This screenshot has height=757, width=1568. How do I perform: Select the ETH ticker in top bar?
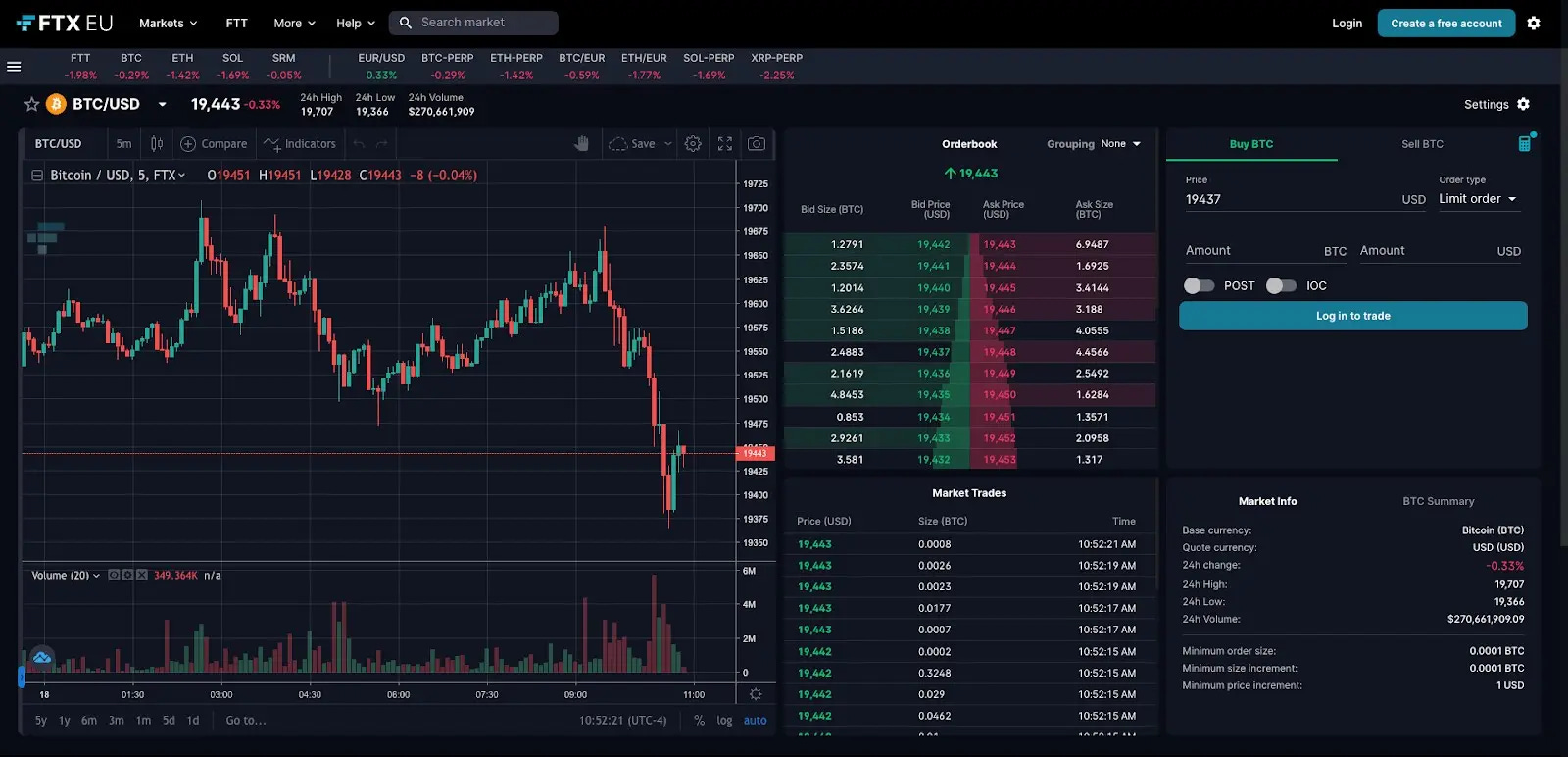click(x=182, y=66)
